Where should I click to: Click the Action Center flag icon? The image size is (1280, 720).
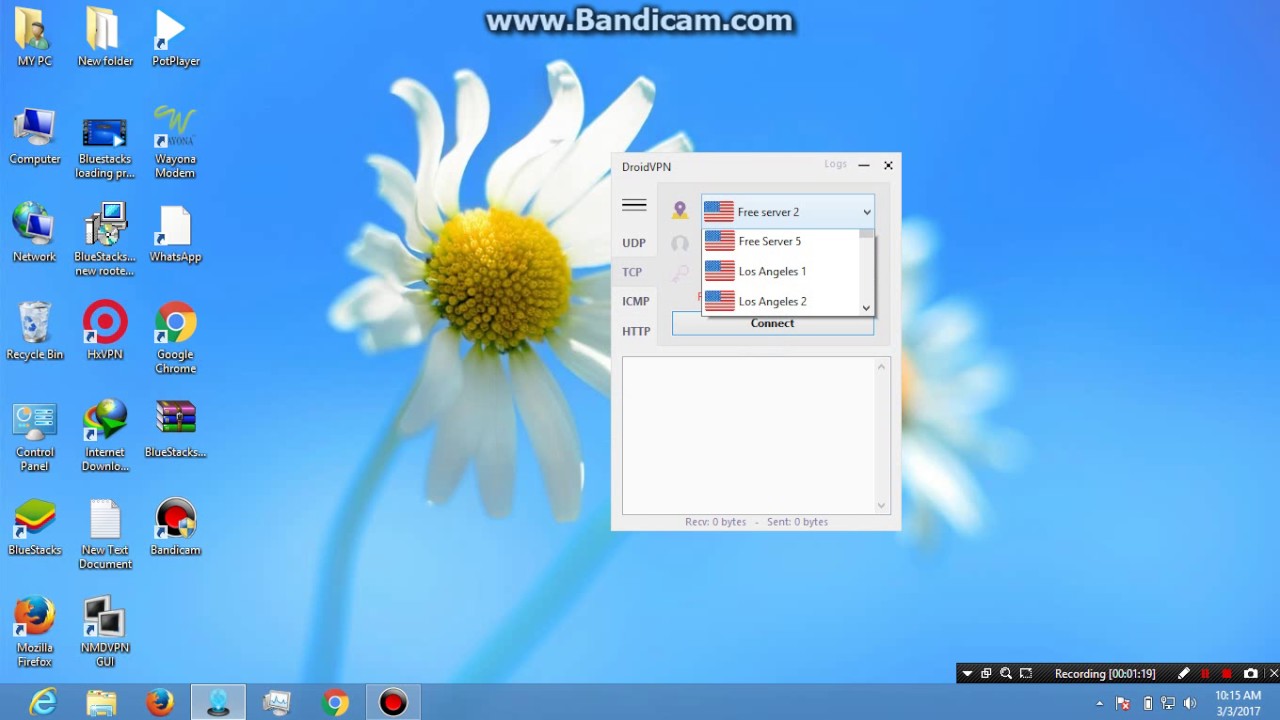(1123, 703)
